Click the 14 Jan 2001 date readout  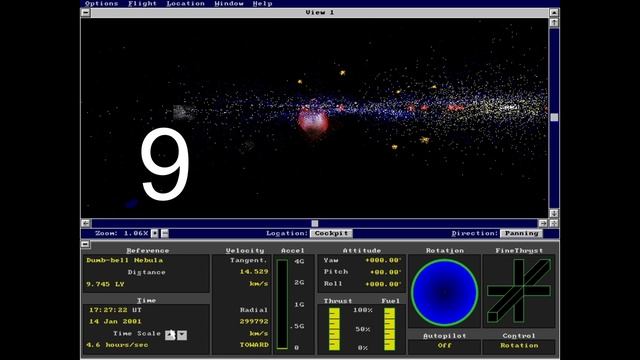coord(115,322)
